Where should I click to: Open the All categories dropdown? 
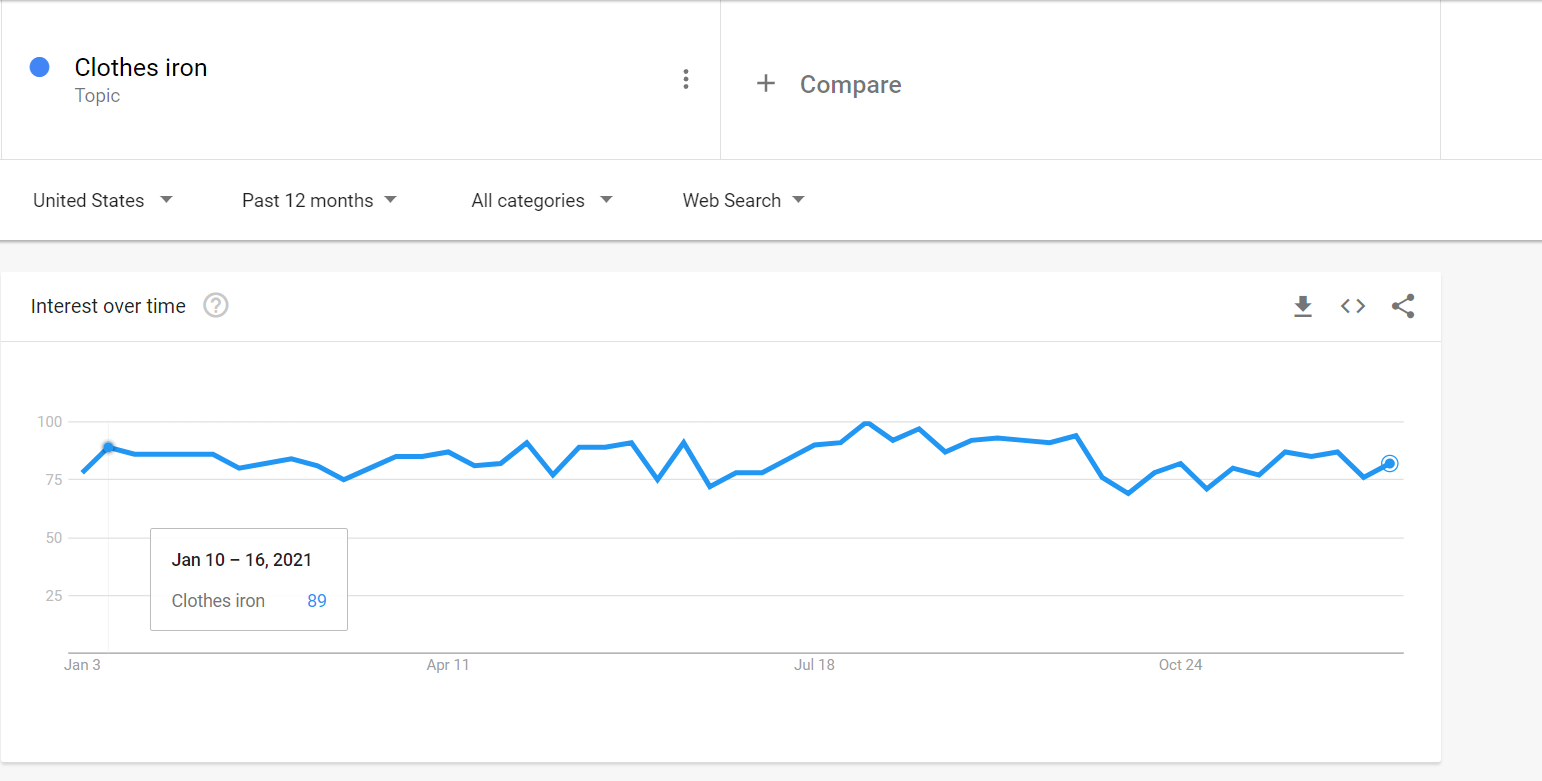(541, 200)
